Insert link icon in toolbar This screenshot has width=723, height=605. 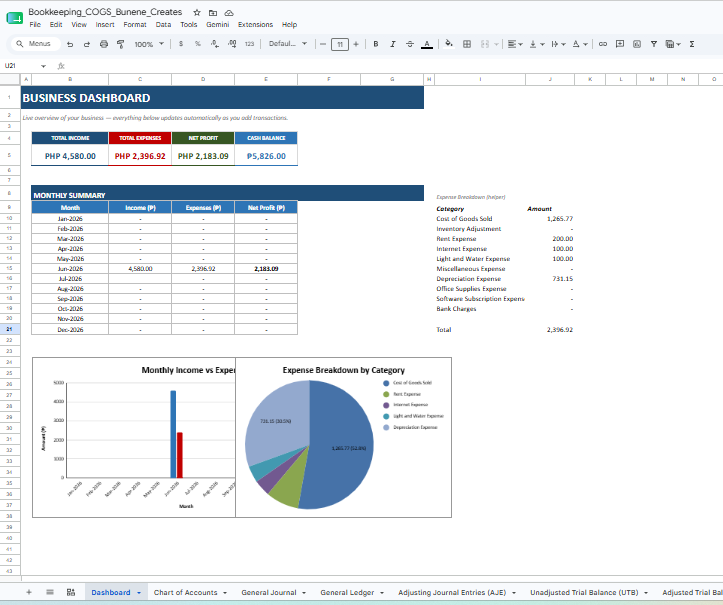point(603,44)
